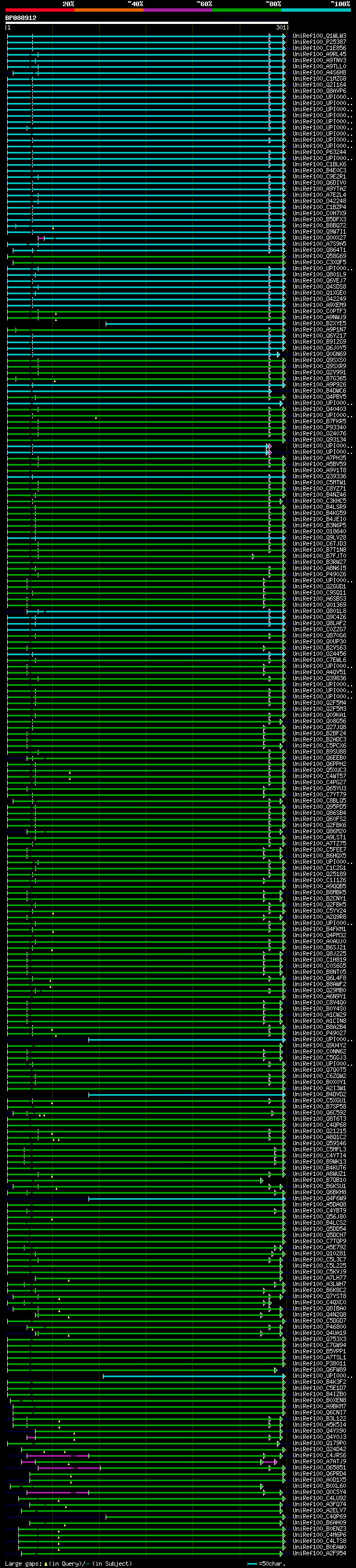Select UniRef100_B7FJT0 label
356x1568 pixels.
(x=319, y=556)
